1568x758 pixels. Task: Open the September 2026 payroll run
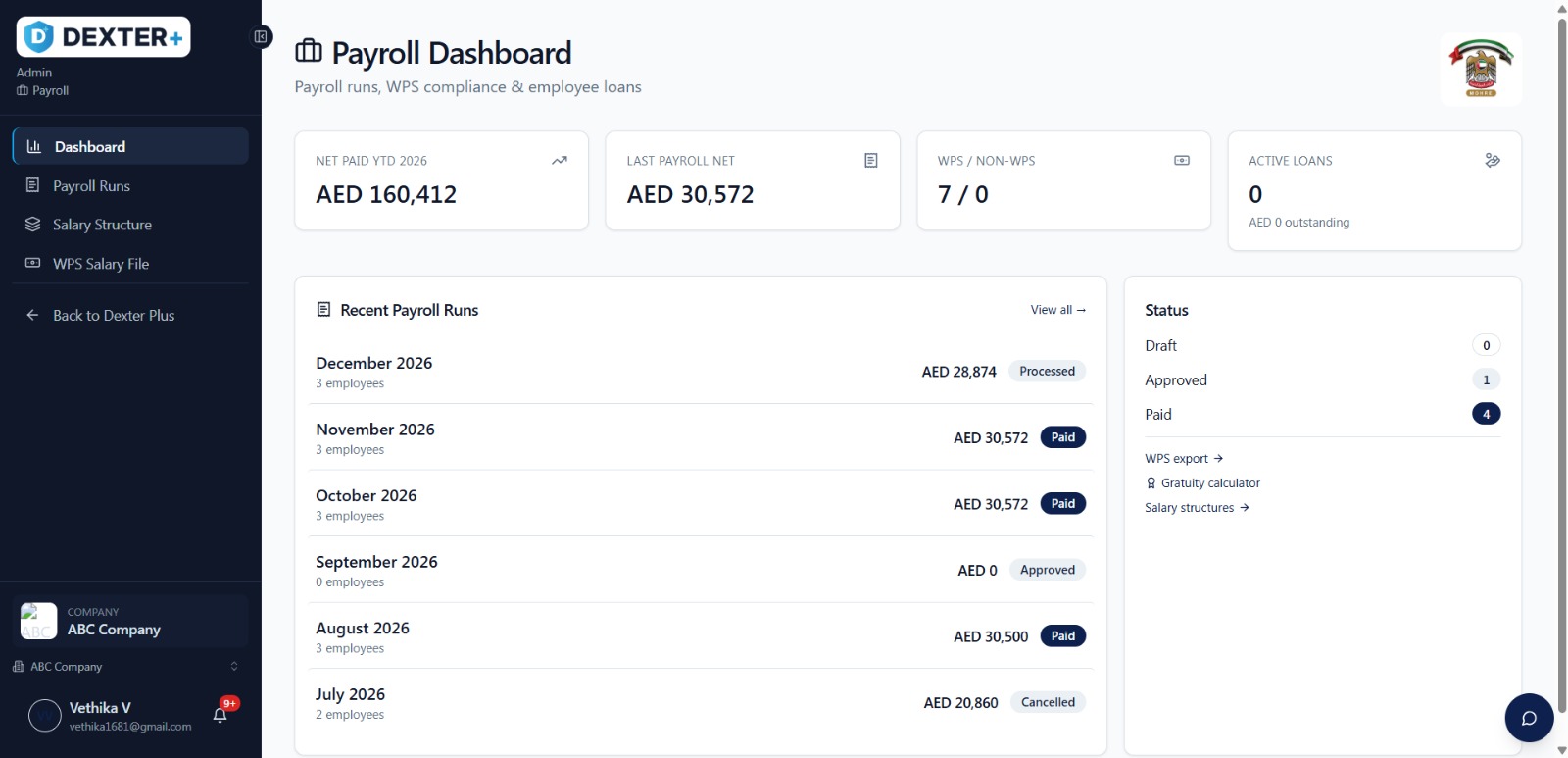(x=701, y=571)
